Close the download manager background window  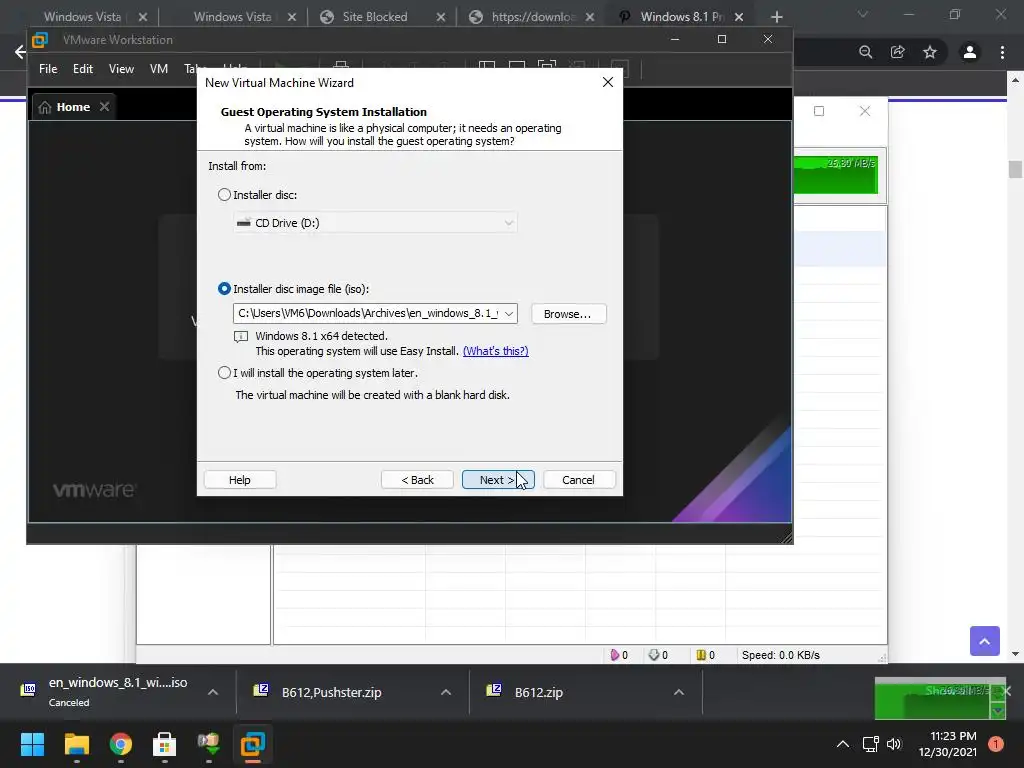point(865,111)
